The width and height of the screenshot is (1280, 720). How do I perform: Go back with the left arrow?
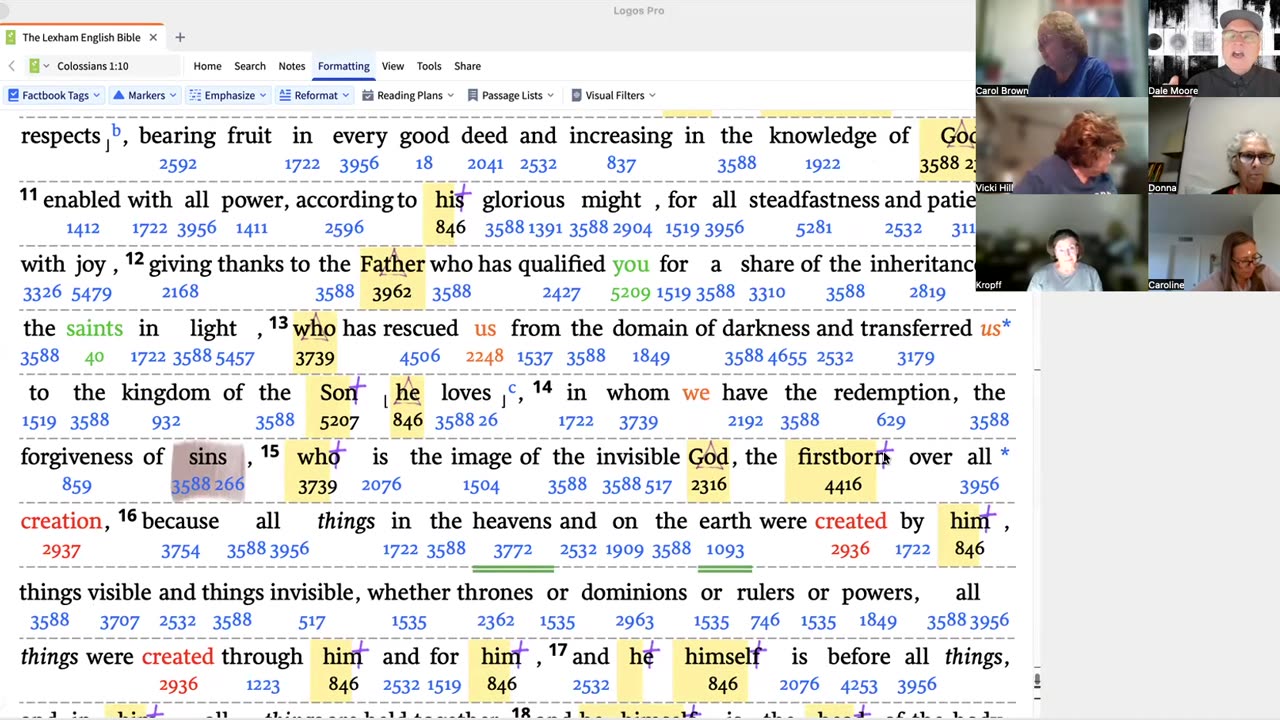coord(11,66)
